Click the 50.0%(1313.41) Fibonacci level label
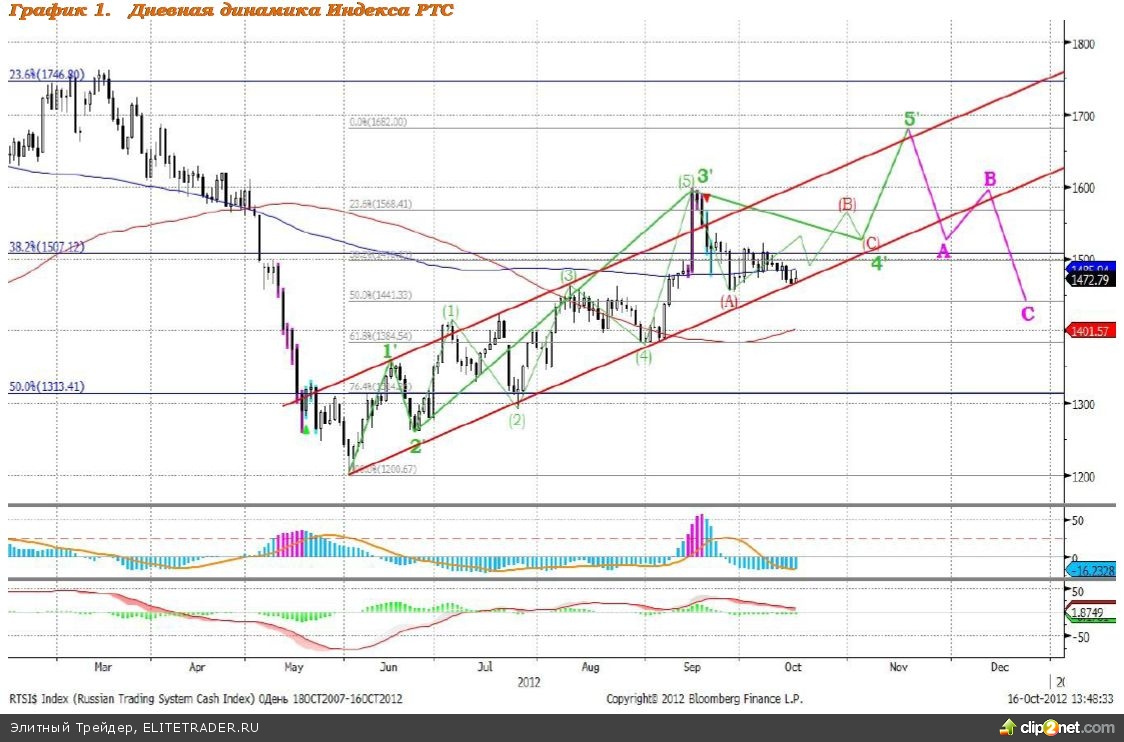The image size is (1124, 742). (47, 386)
